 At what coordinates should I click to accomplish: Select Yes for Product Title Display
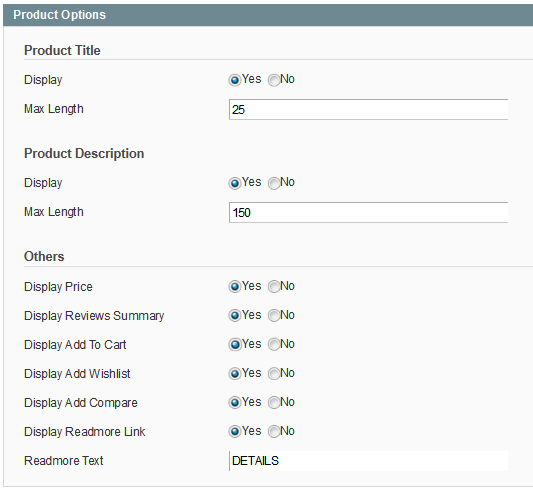(x=235, y=80)
